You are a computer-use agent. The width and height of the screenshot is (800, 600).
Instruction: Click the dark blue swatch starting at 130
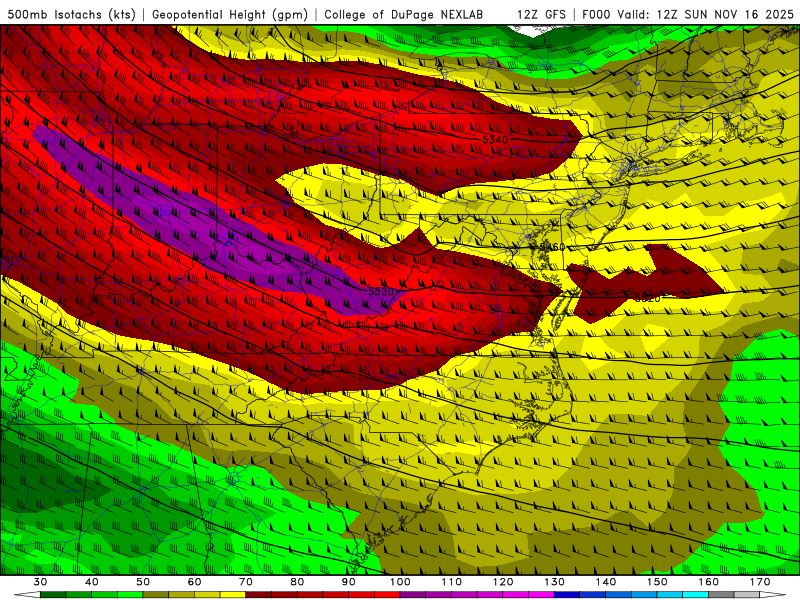coord(567,595)
